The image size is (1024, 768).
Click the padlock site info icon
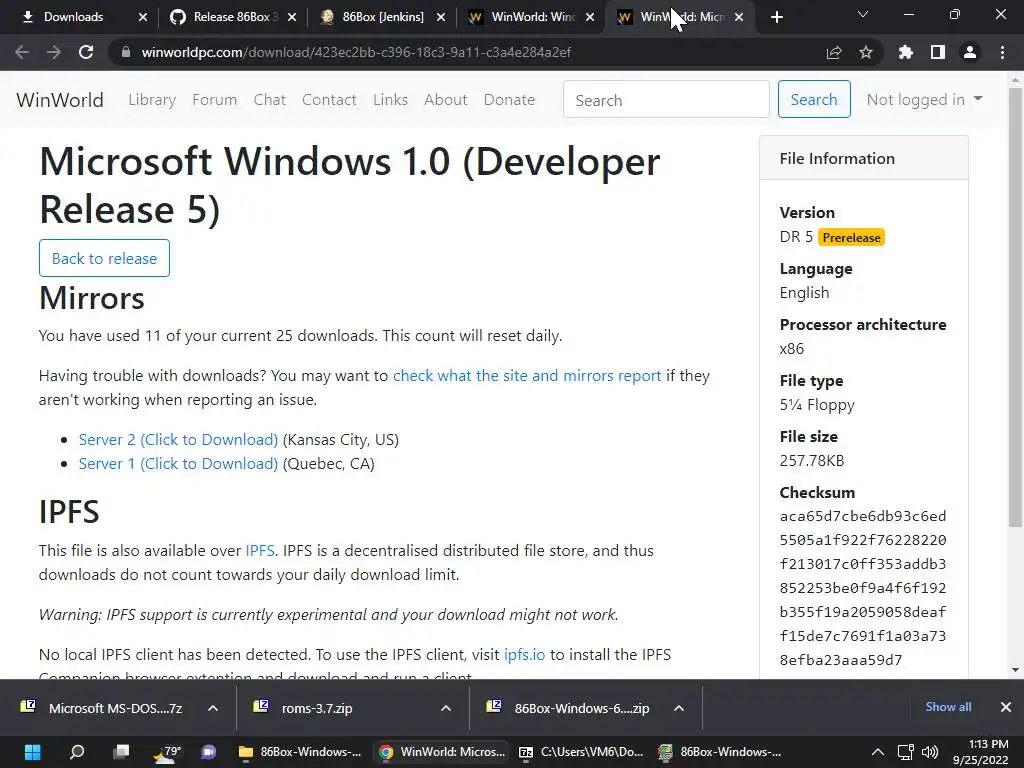click(x=126, y=52)
